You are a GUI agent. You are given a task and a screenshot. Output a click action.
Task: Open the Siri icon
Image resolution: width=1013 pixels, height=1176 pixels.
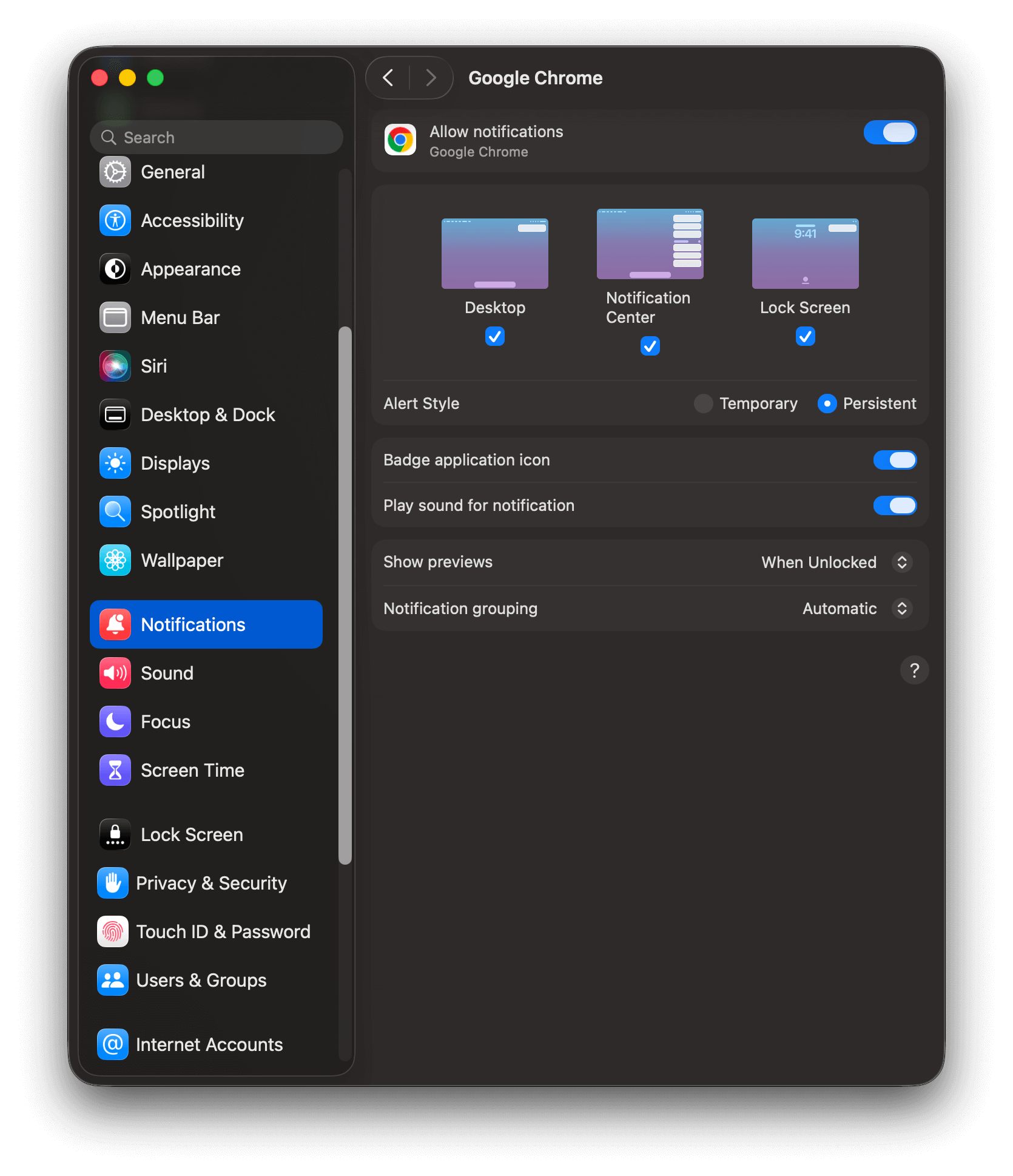click(115, 367)
